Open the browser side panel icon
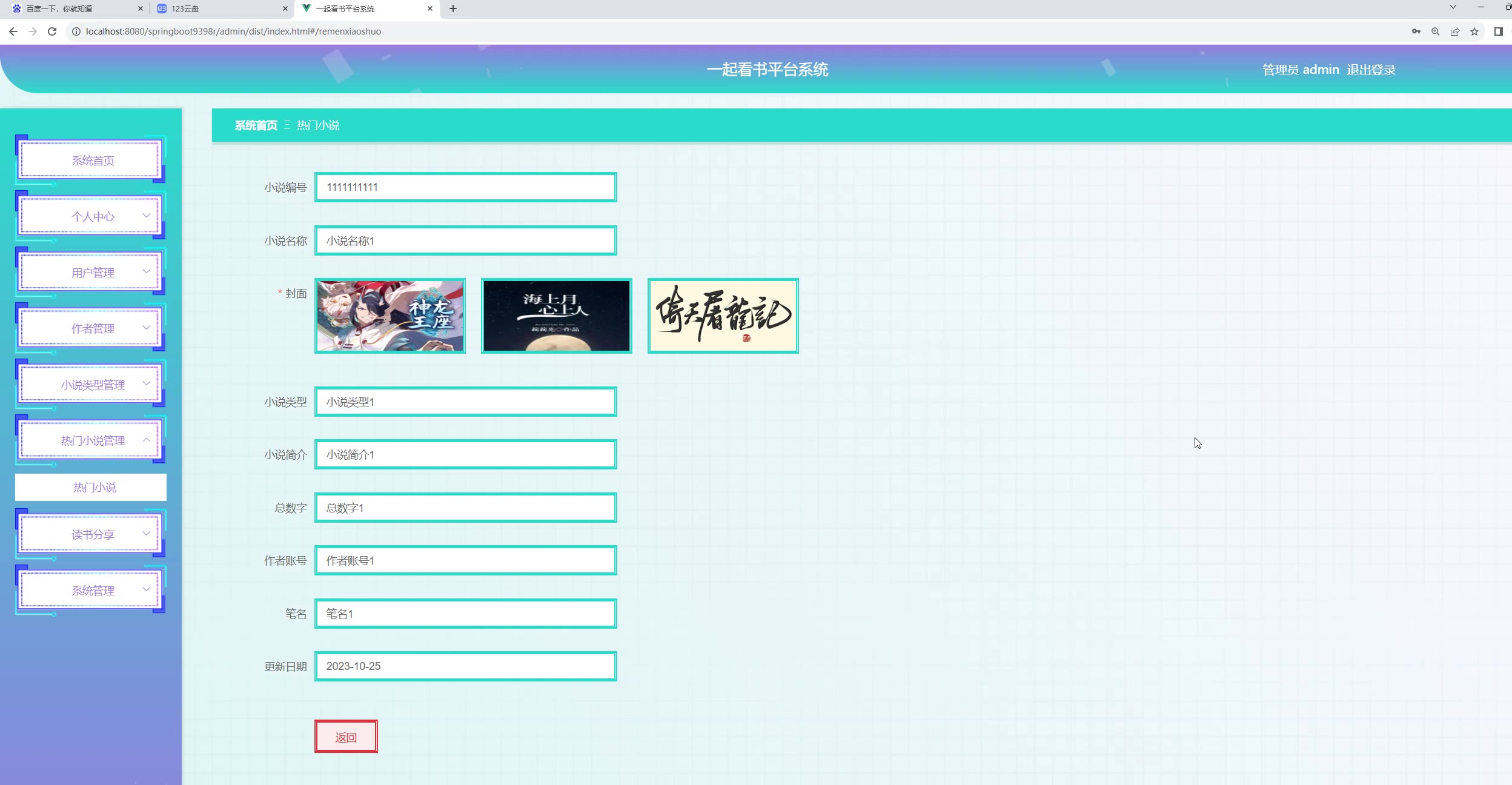The image size is (1512, 785). [x=1499, y=31]
